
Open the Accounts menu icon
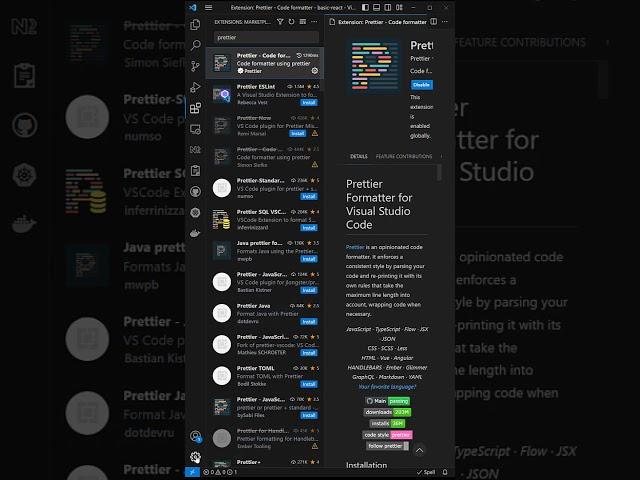click(196, 436)
